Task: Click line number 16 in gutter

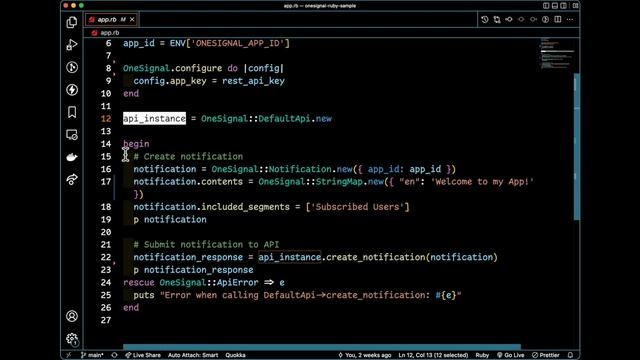Action: [x=106, y=169]
